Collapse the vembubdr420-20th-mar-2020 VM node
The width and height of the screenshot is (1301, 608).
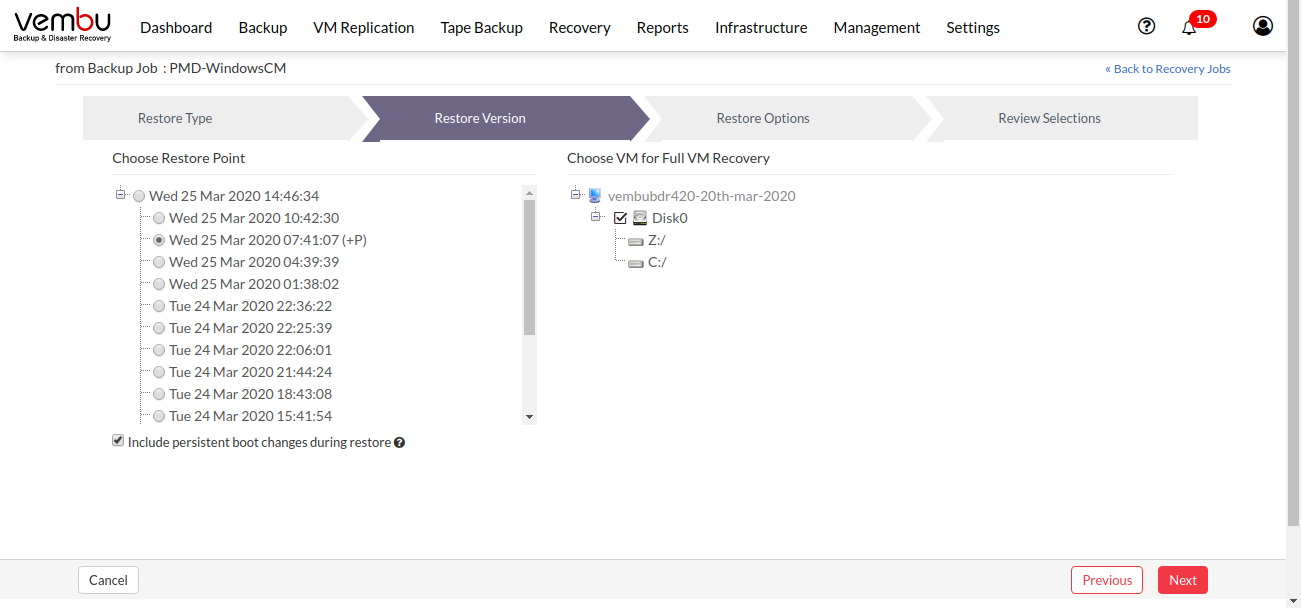pyautogui.click(x=576, y=194)
